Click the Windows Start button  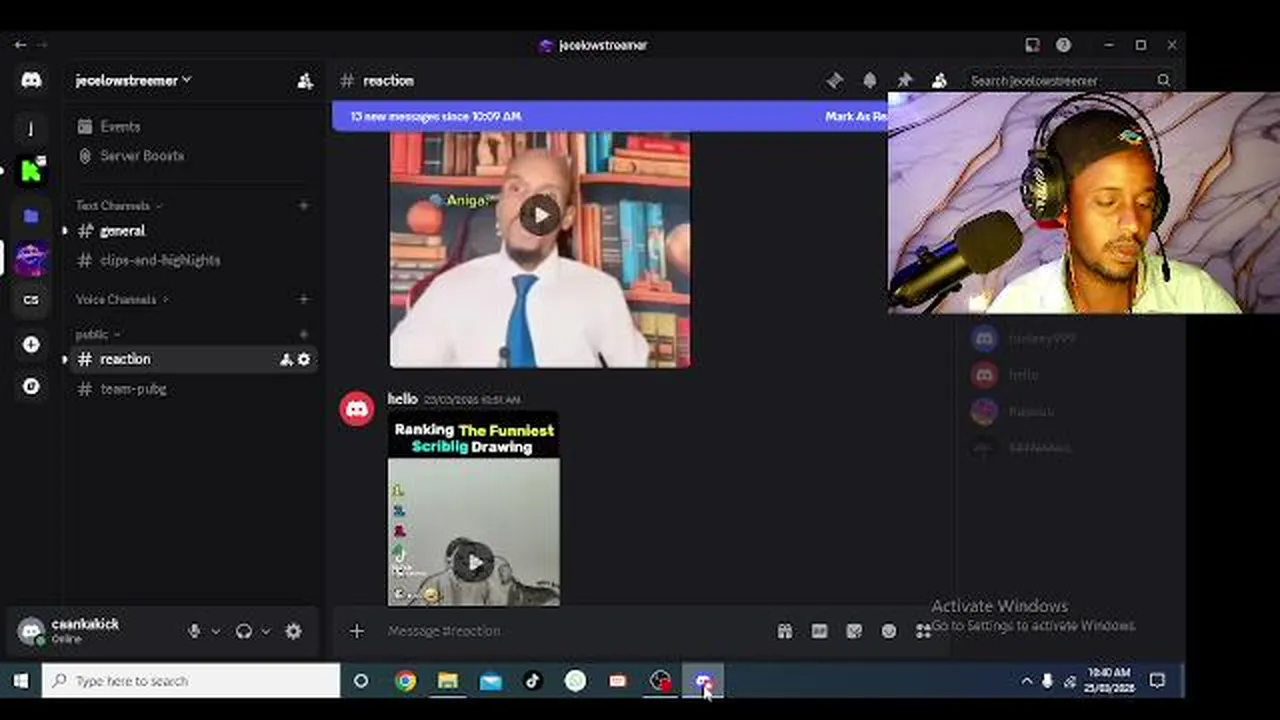(x=20, y=681)
